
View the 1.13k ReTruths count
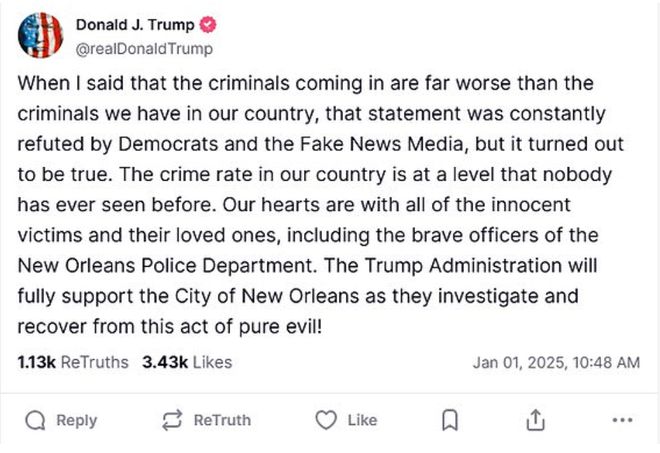73,362
